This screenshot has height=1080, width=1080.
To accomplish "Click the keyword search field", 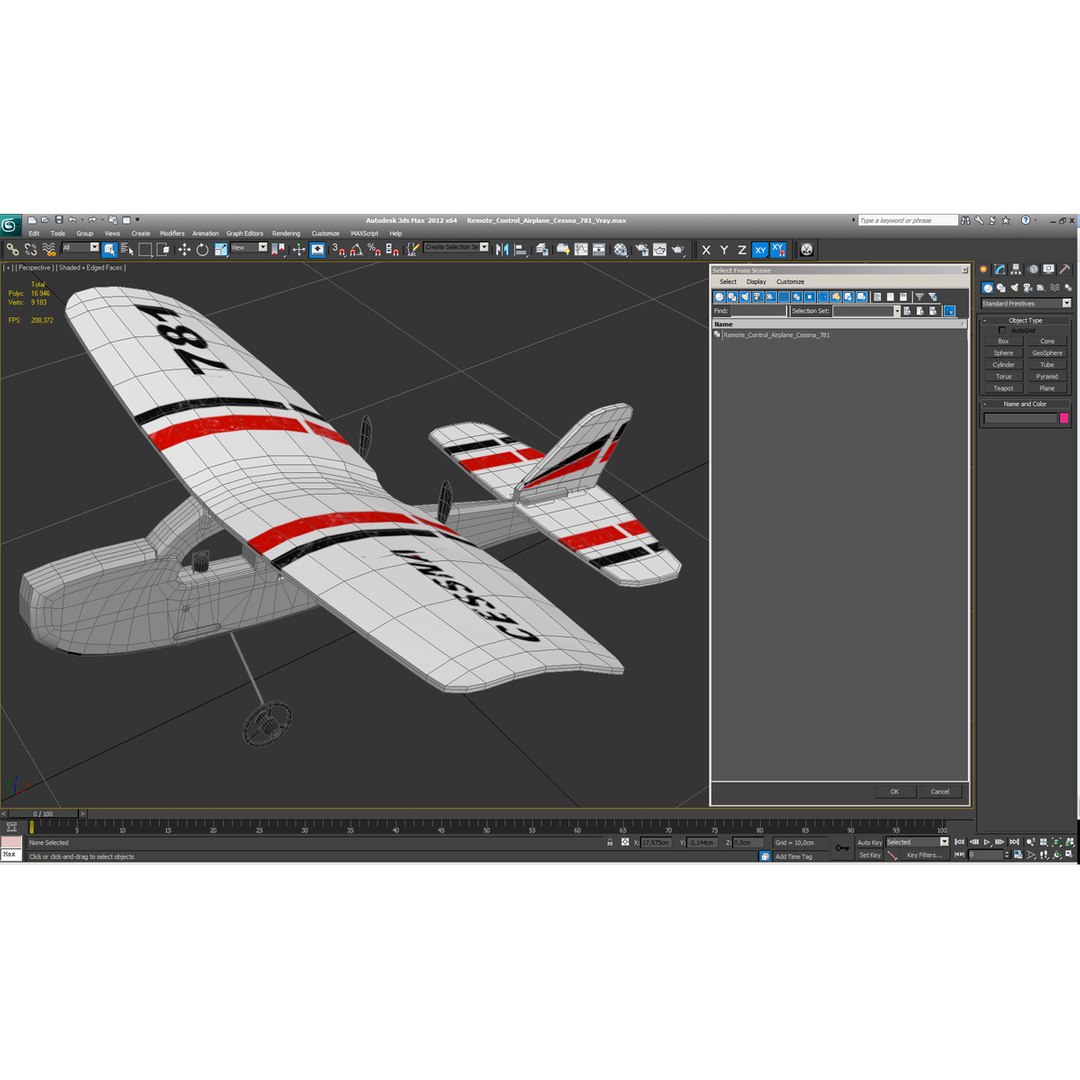I will click(x=908, y=220).
